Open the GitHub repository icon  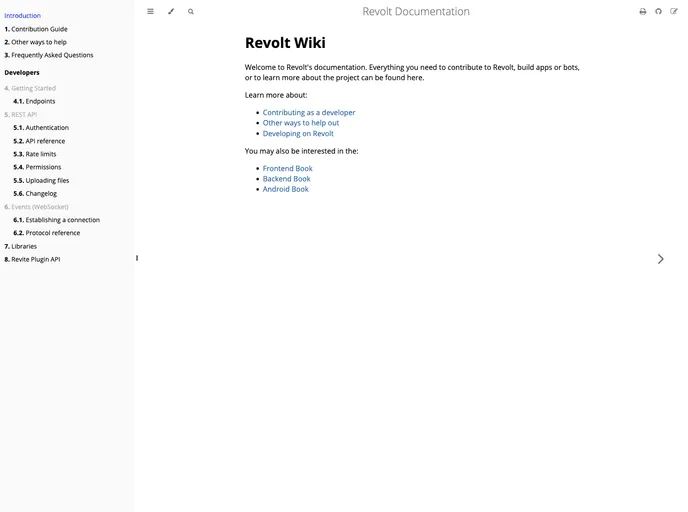click(658, 11)
